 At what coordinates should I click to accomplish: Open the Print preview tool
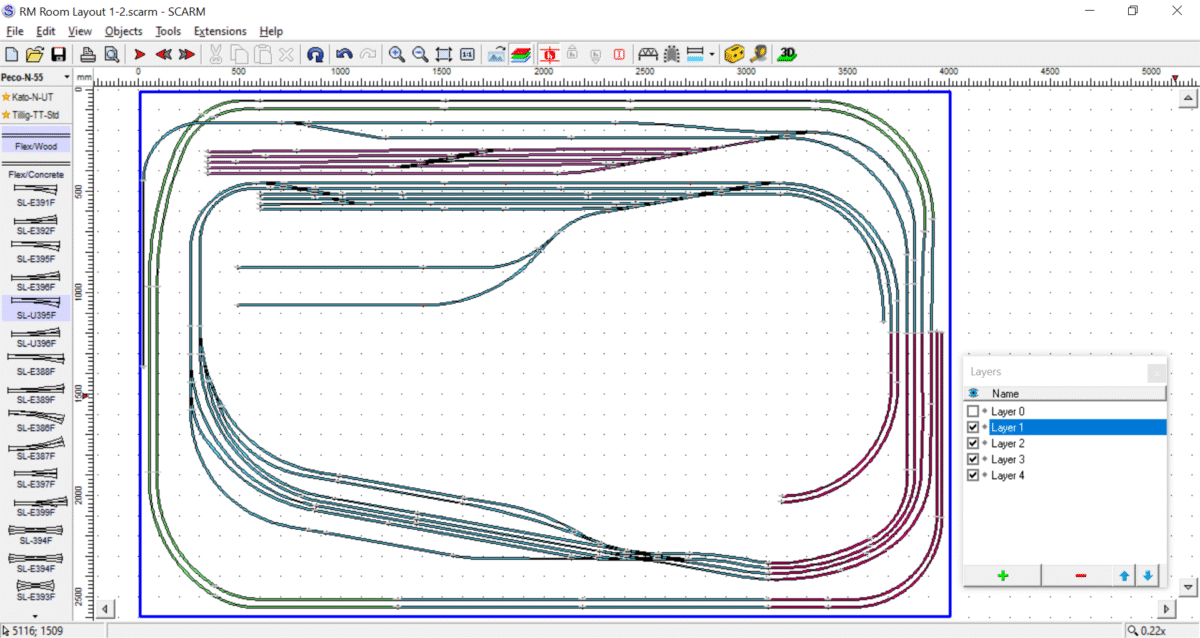[112, 54]
